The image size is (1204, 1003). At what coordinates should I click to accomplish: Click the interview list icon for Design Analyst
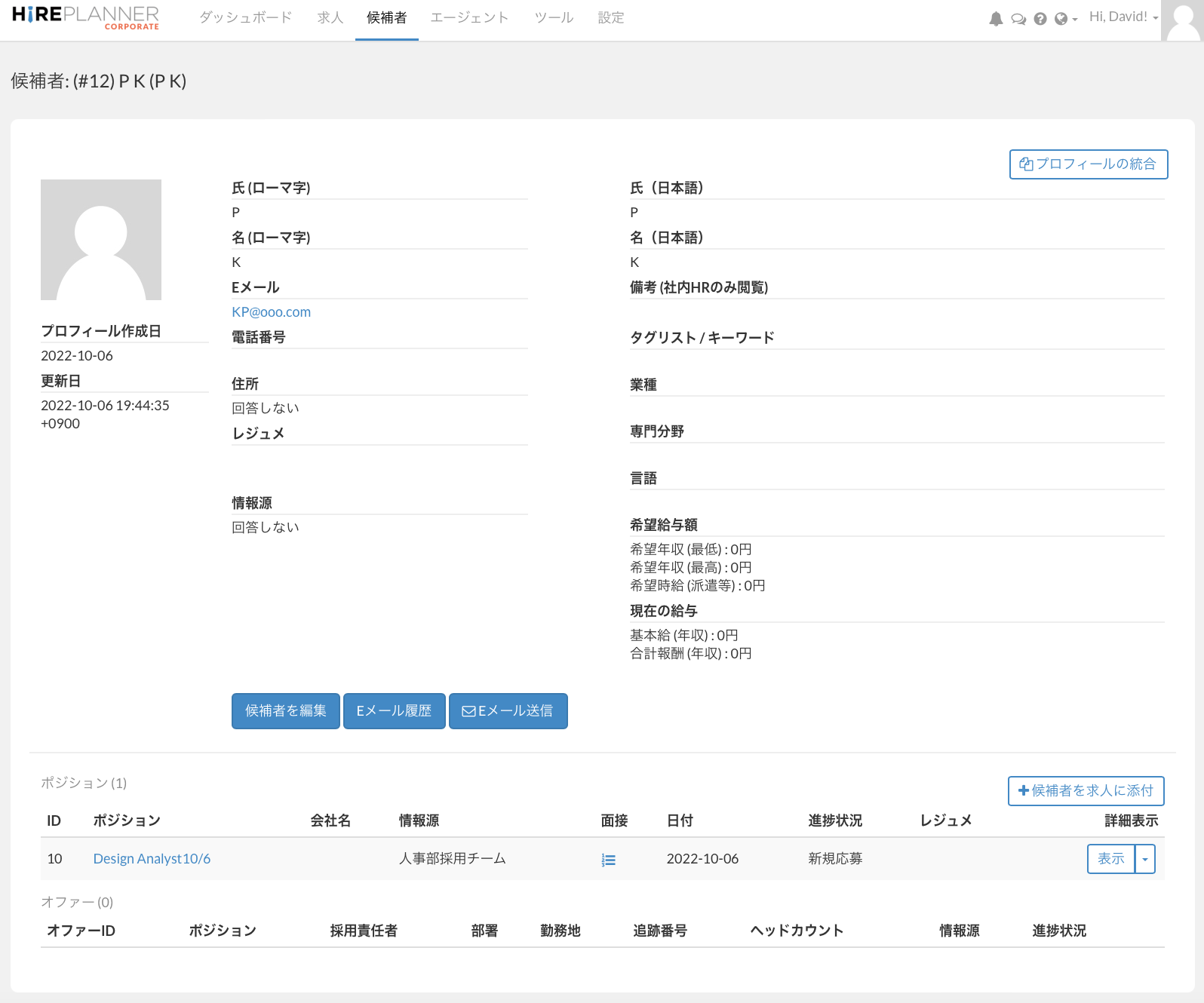(x=609, y=860)
